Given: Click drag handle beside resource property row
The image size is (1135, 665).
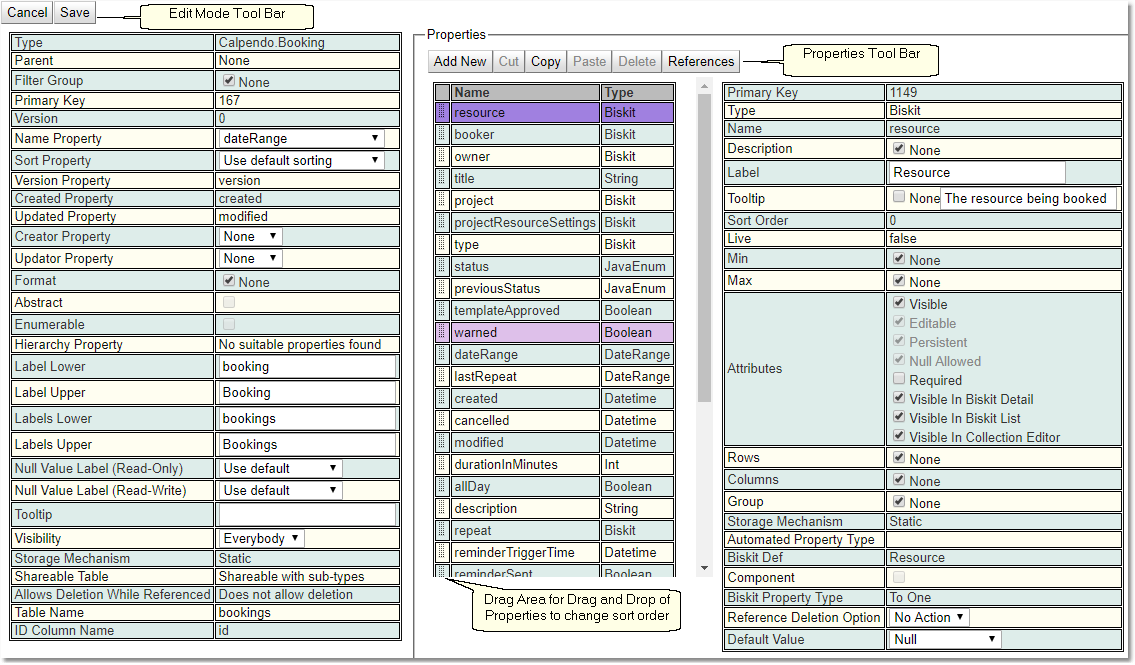Looking at the screenshot, I should coord(442,113).
